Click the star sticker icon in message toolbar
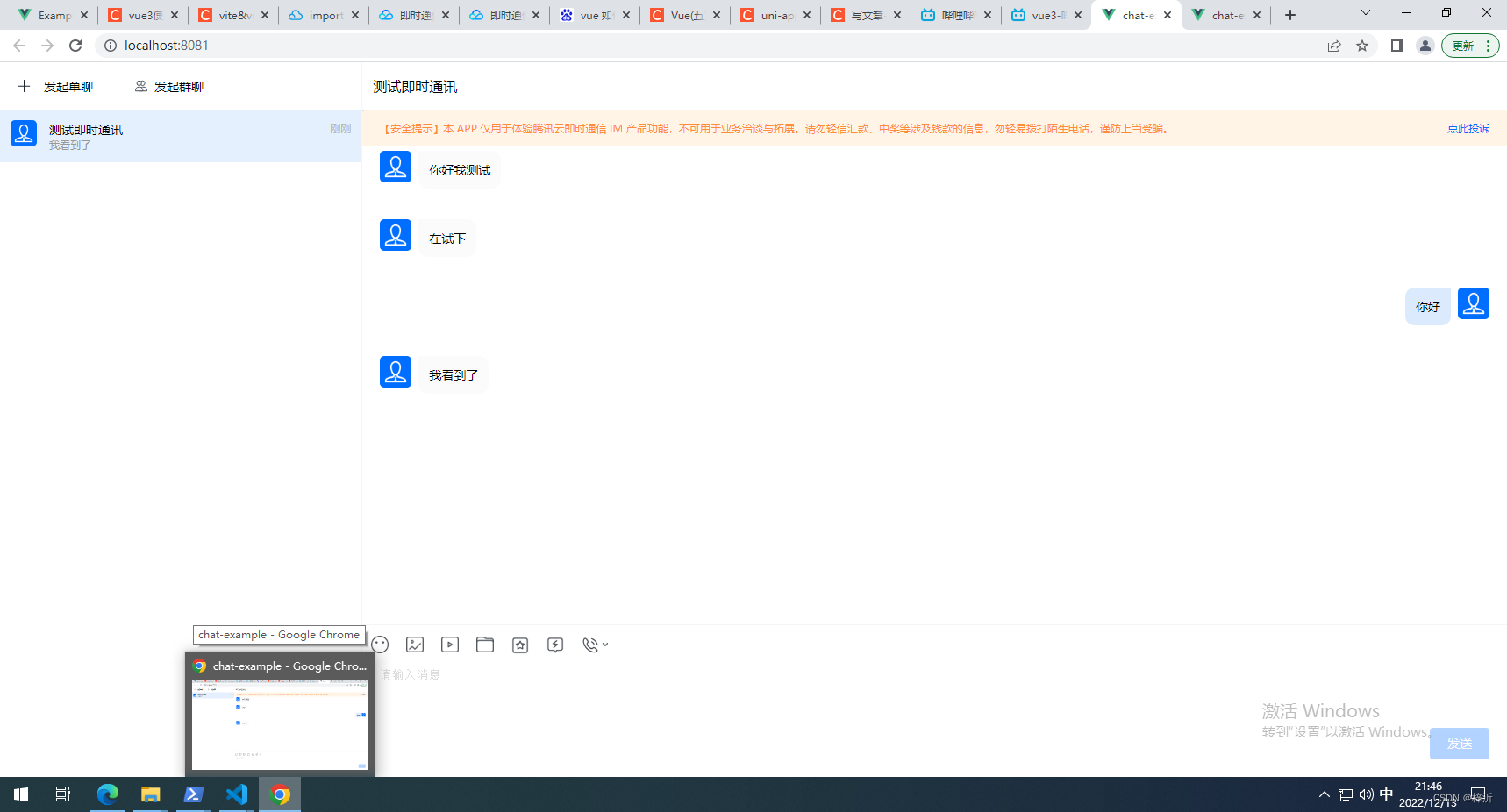 (520, 645)
